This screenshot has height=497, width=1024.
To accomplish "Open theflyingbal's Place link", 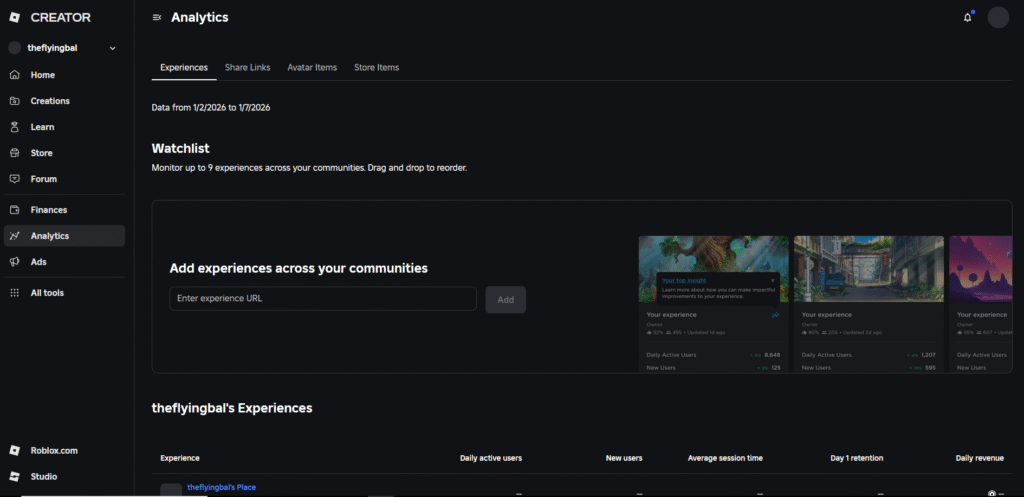I will 221,487.
